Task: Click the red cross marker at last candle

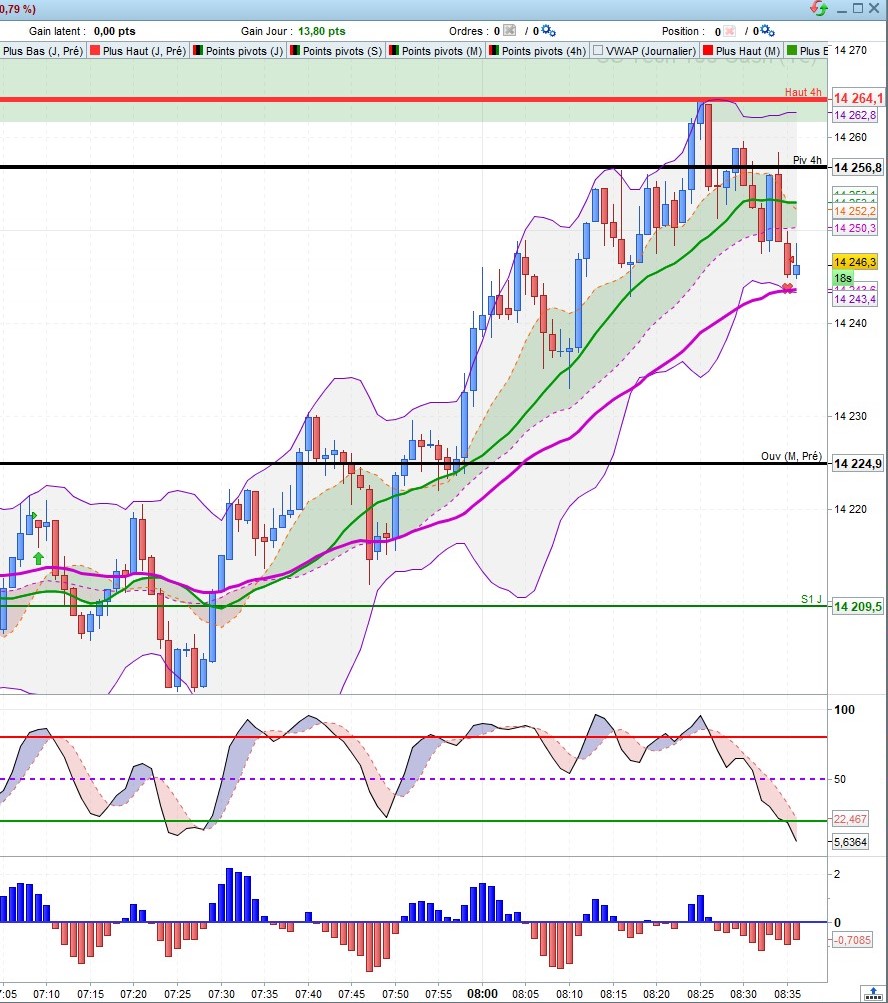Action: pyautogui.click(x=788, y=288)
